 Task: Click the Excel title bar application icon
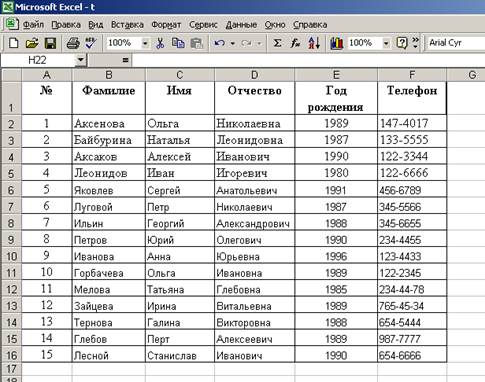click(7, 7)
